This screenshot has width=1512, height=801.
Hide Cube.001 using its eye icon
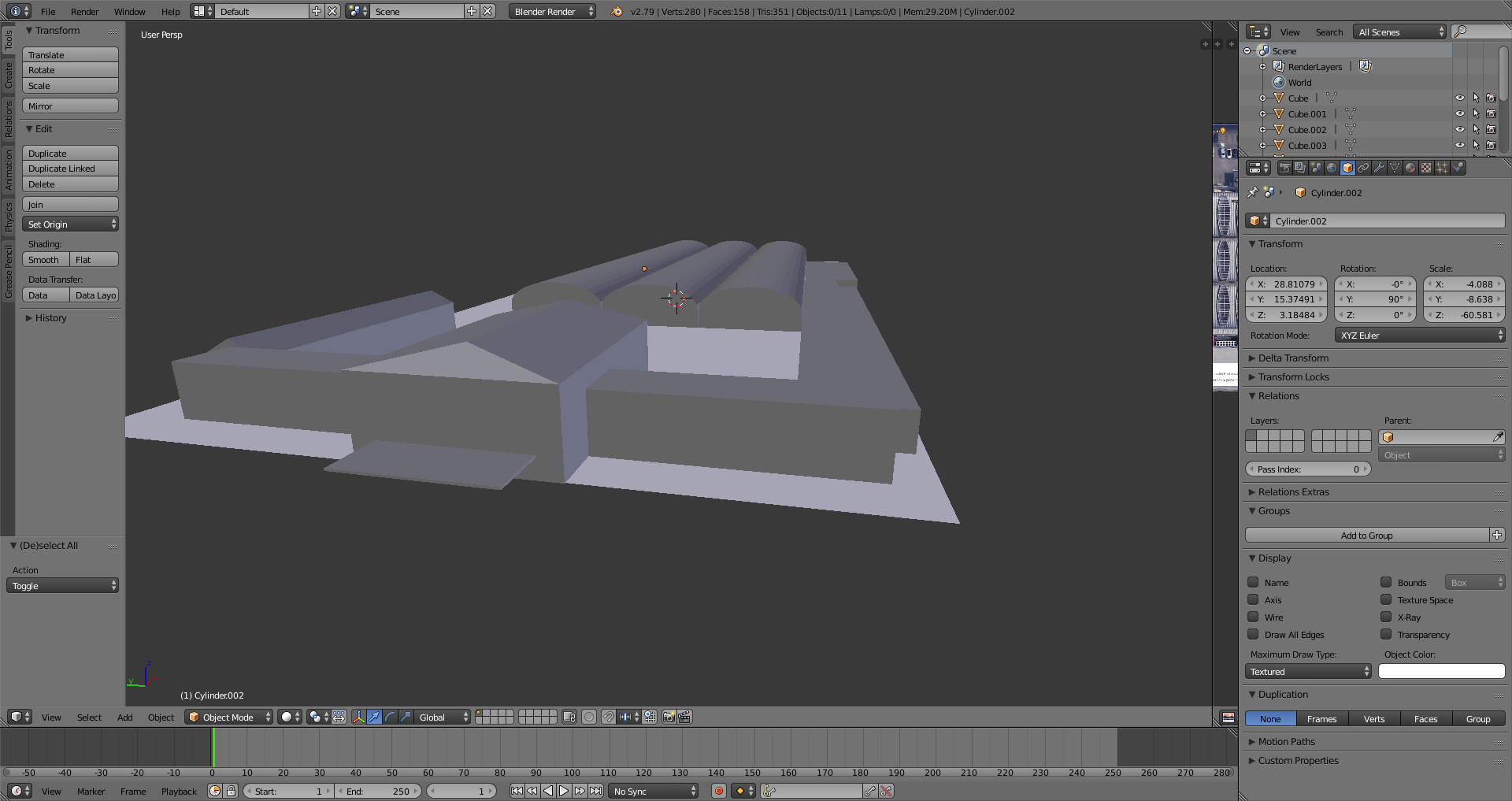[x=1459, y=113]
